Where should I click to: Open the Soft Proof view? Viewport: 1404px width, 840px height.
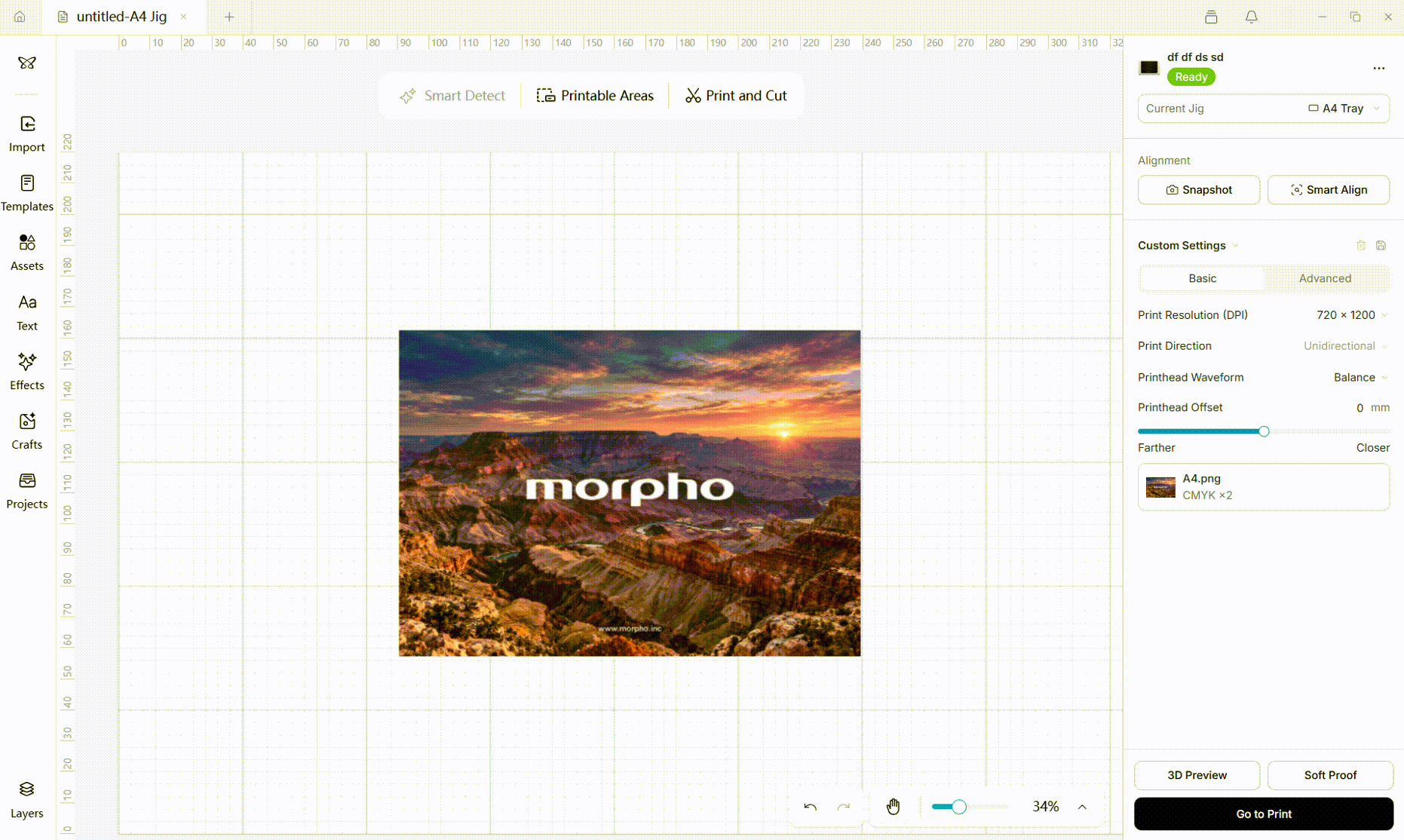point(1330,775)
